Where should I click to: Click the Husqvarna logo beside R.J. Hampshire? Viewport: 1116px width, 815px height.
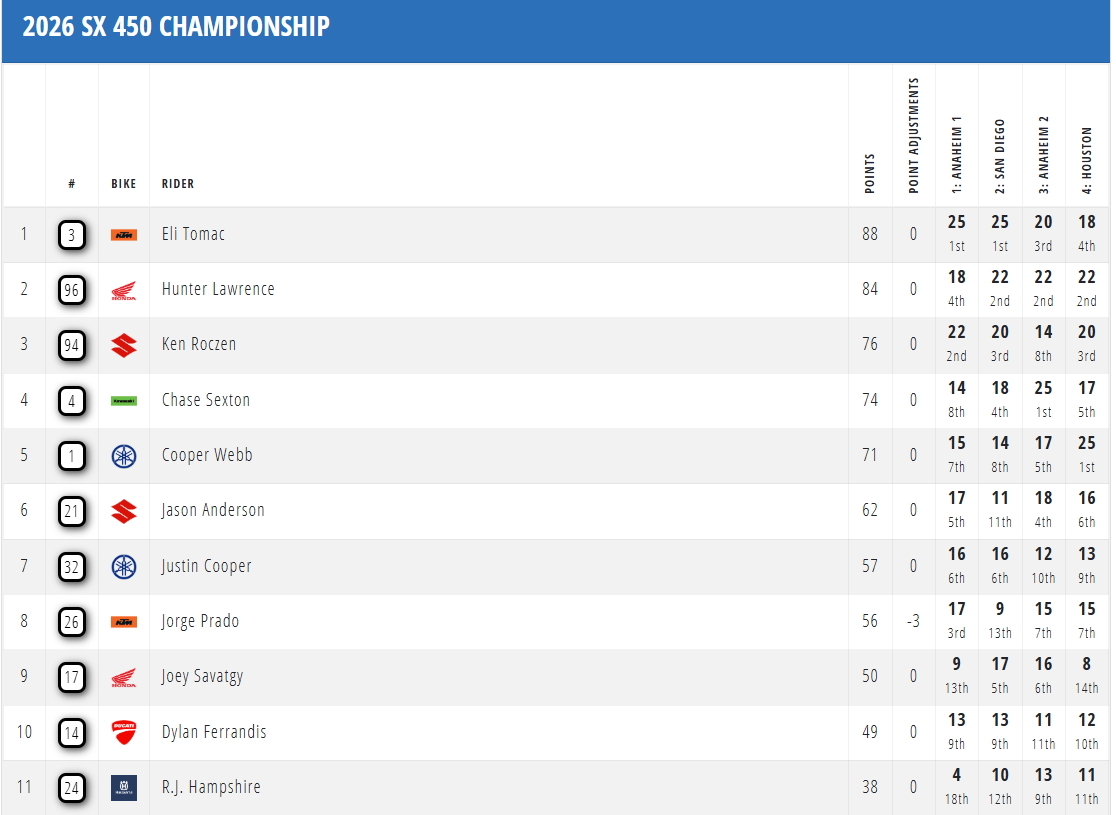[124, 788]
